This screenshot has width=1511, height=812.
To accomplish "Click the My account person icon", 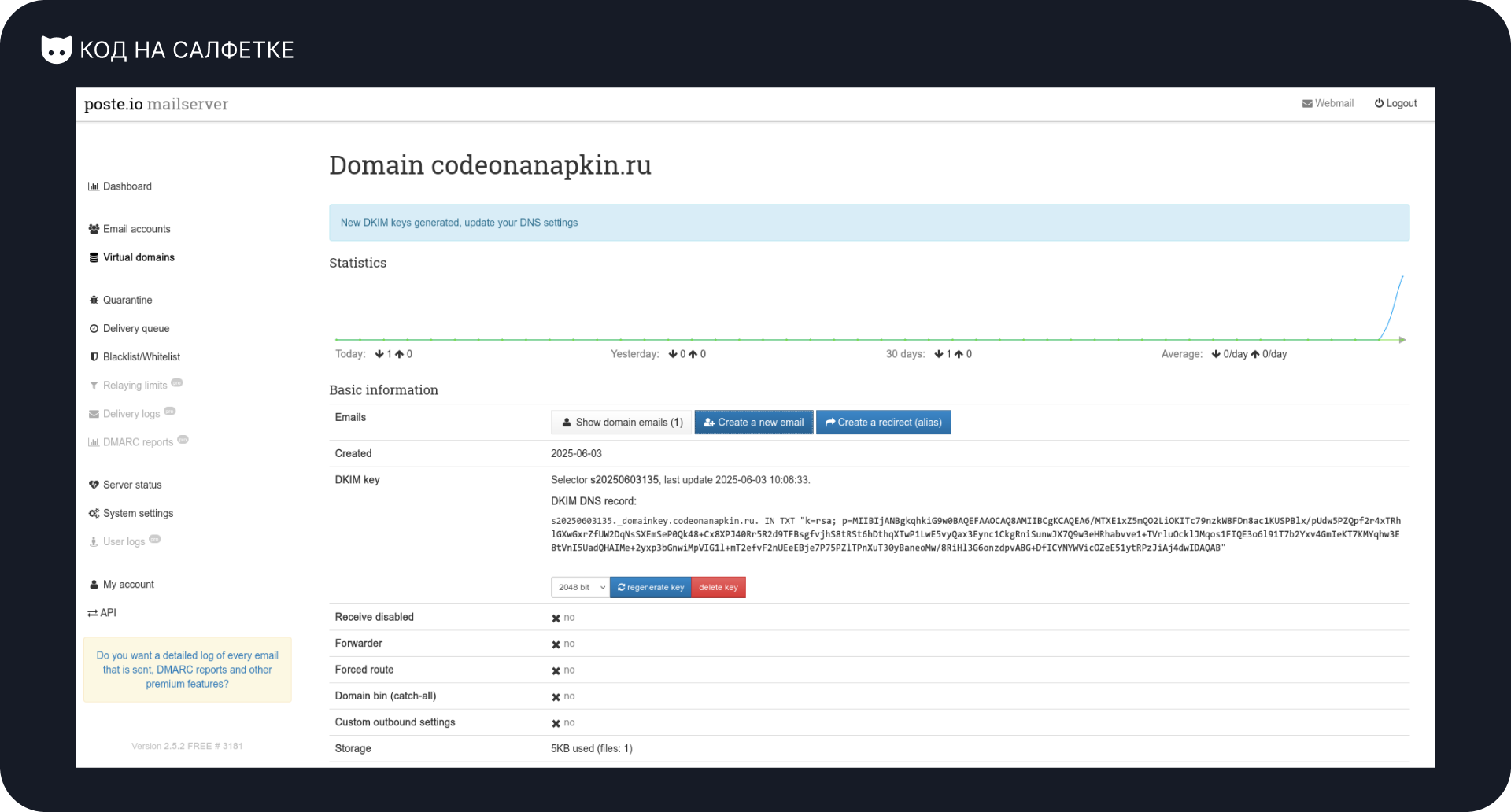I will [94, 585].
